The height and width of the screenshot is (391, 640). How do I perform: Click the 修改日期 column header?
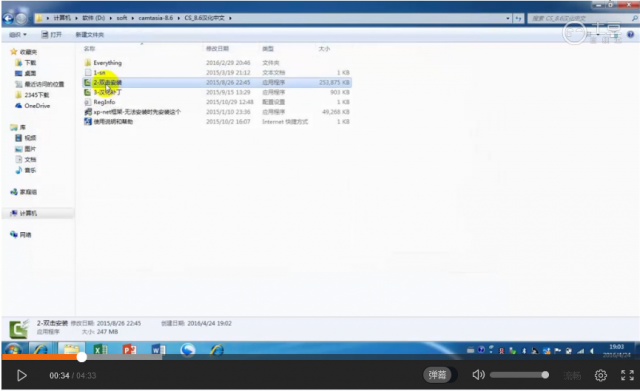click(217, 49)
